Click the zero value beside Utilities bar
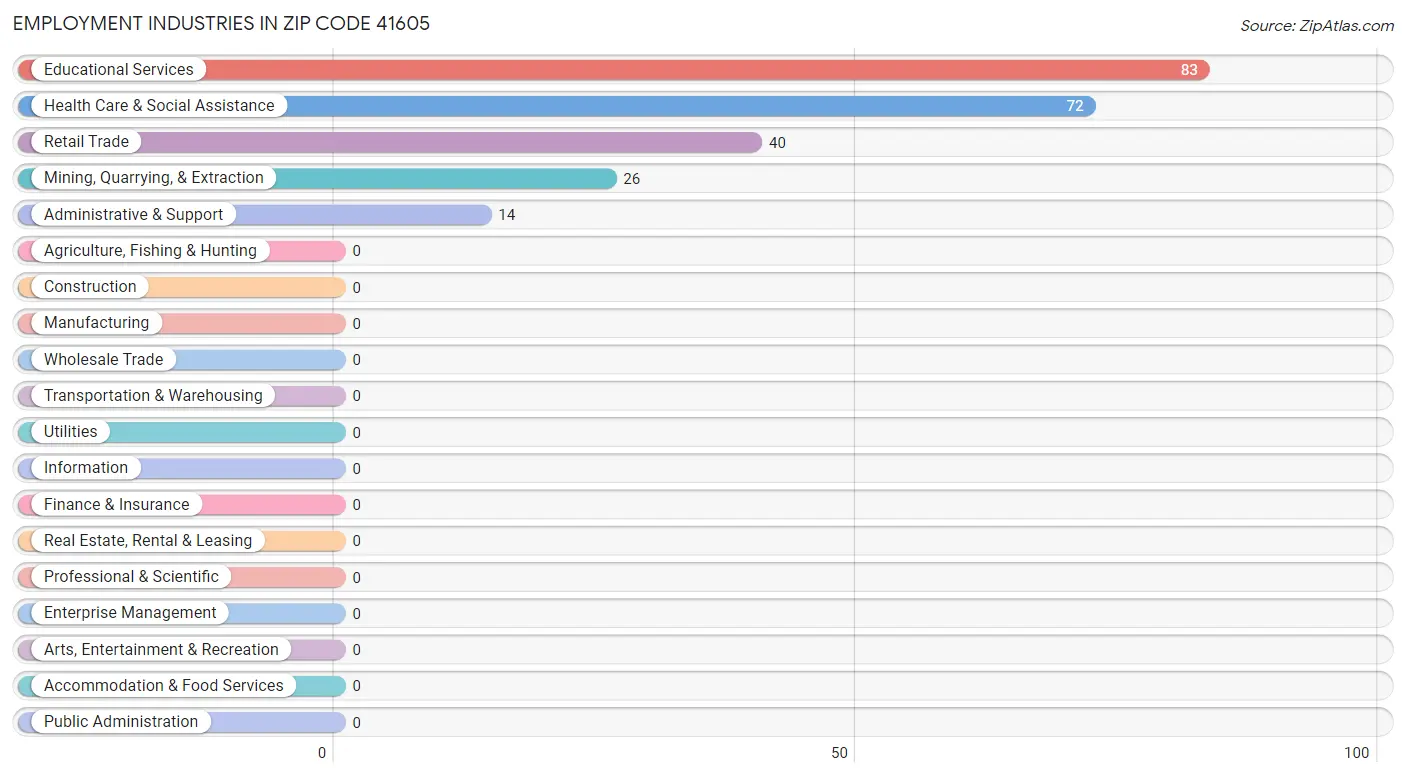Image resolution: width=1406 pixels, height=777 pixels. [356, 432]
